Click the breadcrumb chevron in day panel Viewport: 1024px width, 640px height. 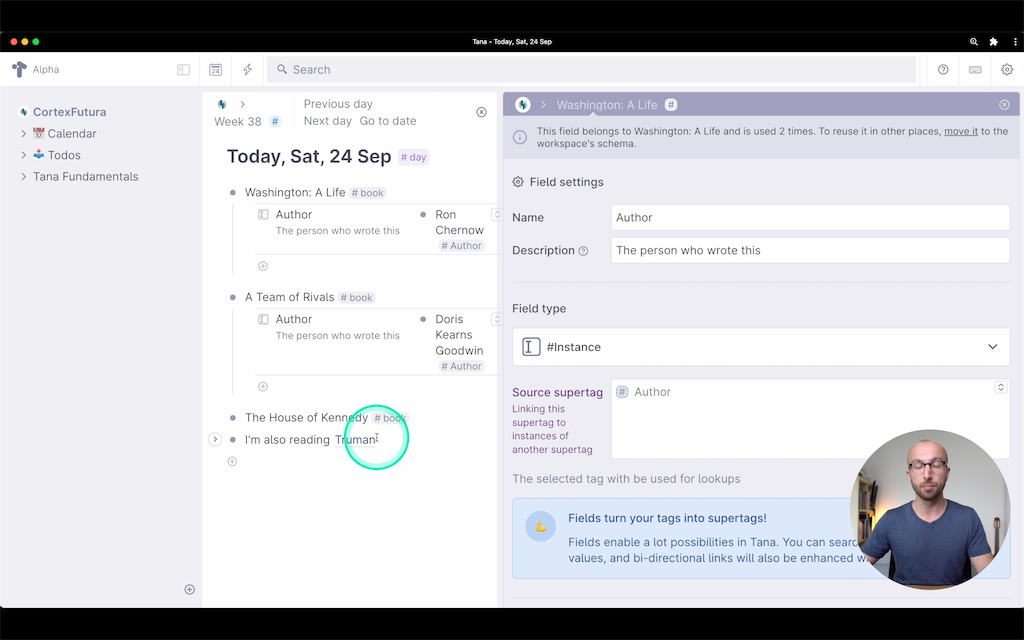242,104
